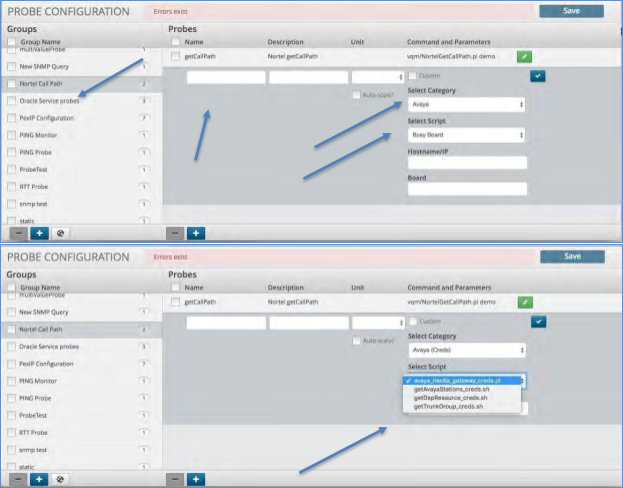Click the remove probe minus icon in the lower panel
Screen dimensions: 623x488
(x=174, y=479)
